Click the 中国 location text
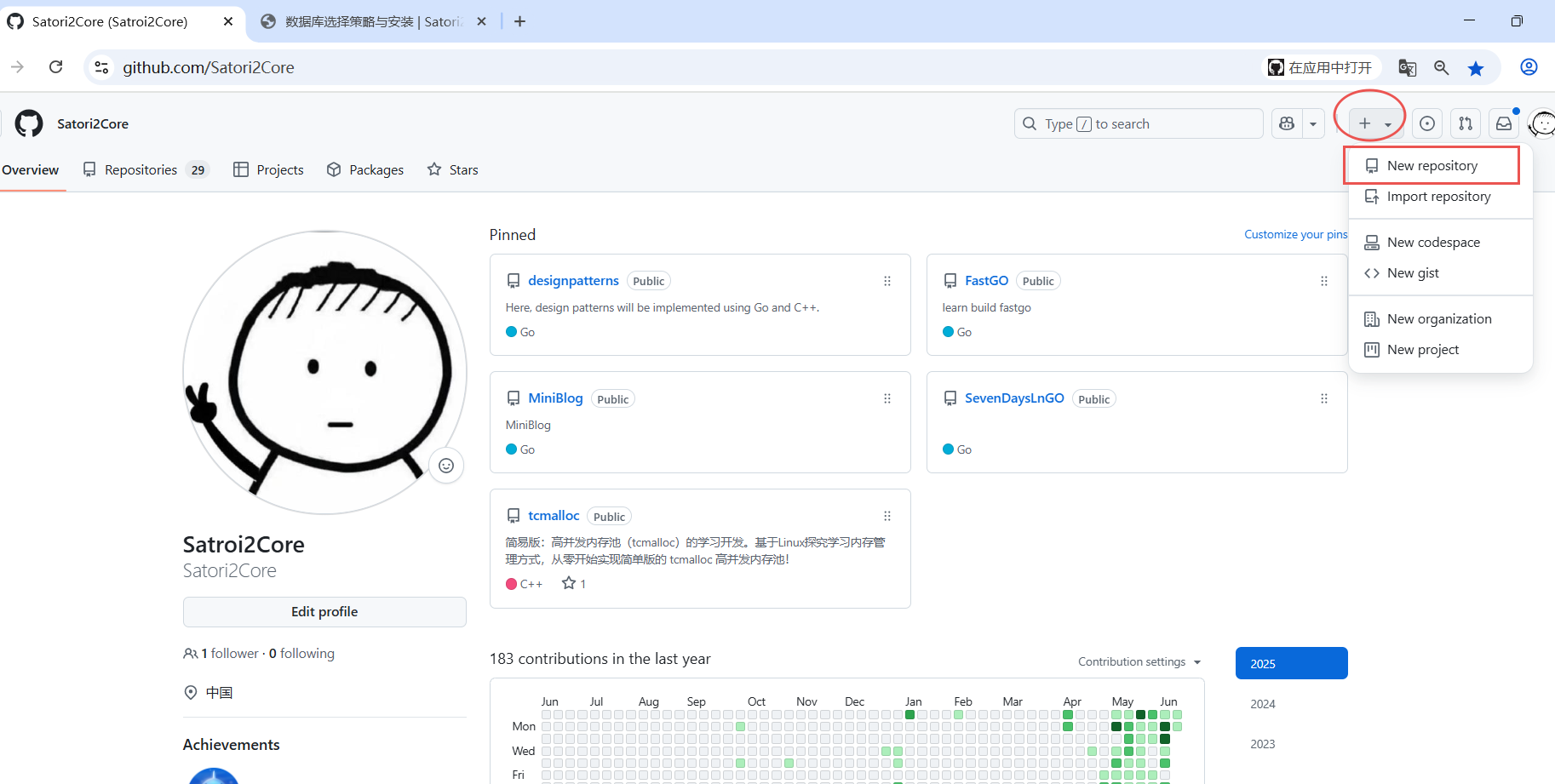The image size is (1555, 784). [219, 692]
